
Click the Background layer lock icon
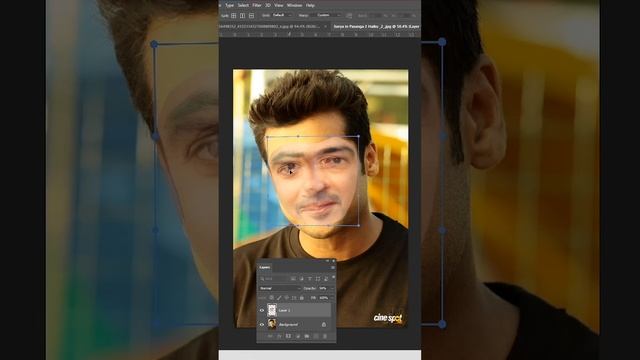pos(324,324)
